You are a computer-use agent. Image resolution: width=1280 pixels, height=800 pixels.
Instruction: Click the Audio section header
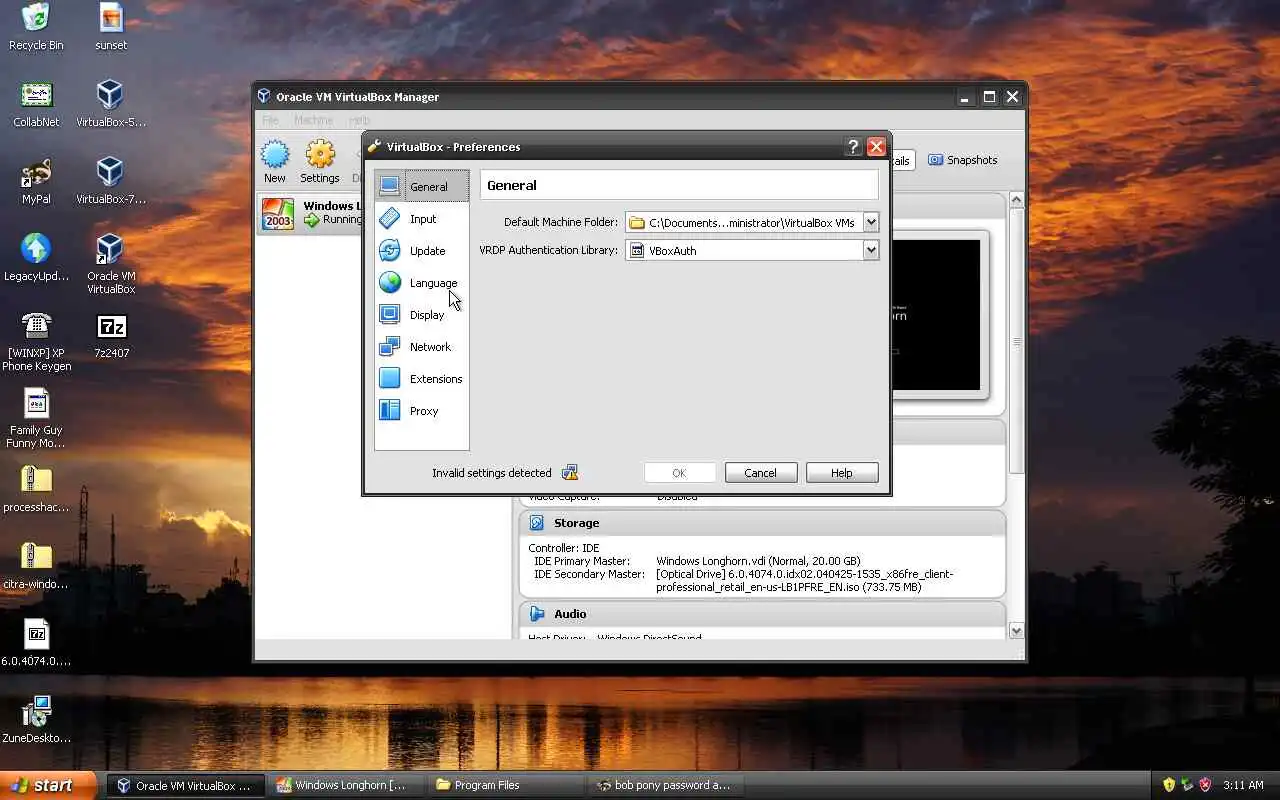762,614
